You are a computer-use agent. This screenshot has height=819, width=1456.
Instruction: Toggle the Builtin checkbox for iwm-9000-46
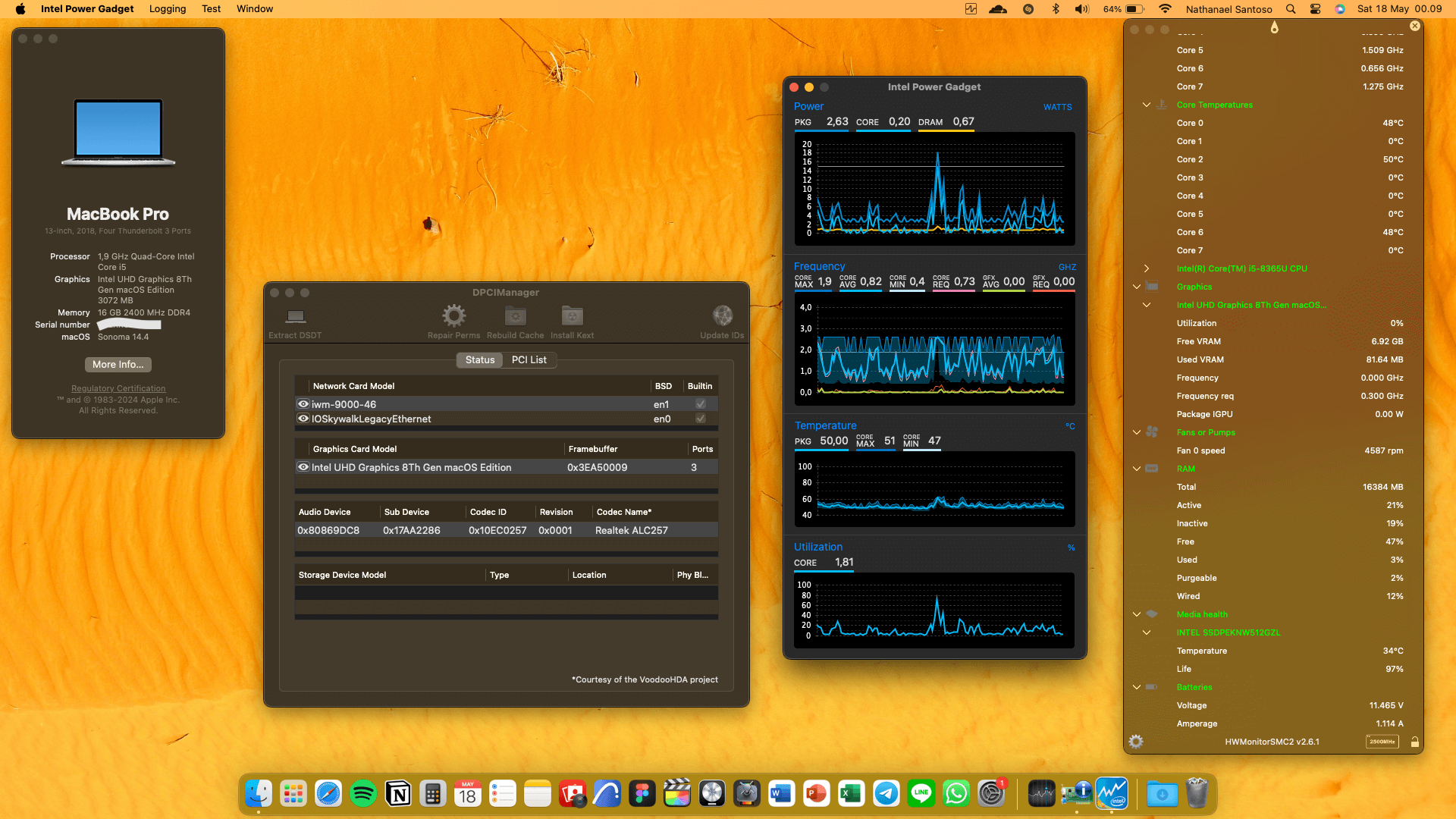pos(699,404)
